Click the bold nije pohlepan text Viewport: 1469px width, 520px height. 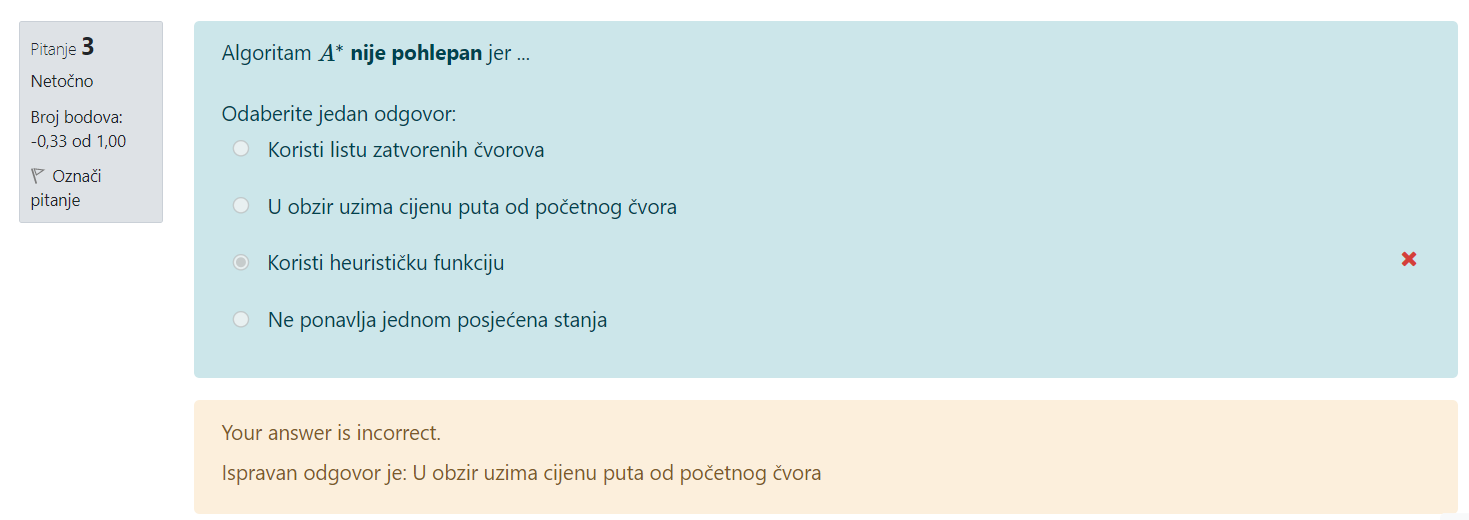pyautogui.click(x=416, y=54)
